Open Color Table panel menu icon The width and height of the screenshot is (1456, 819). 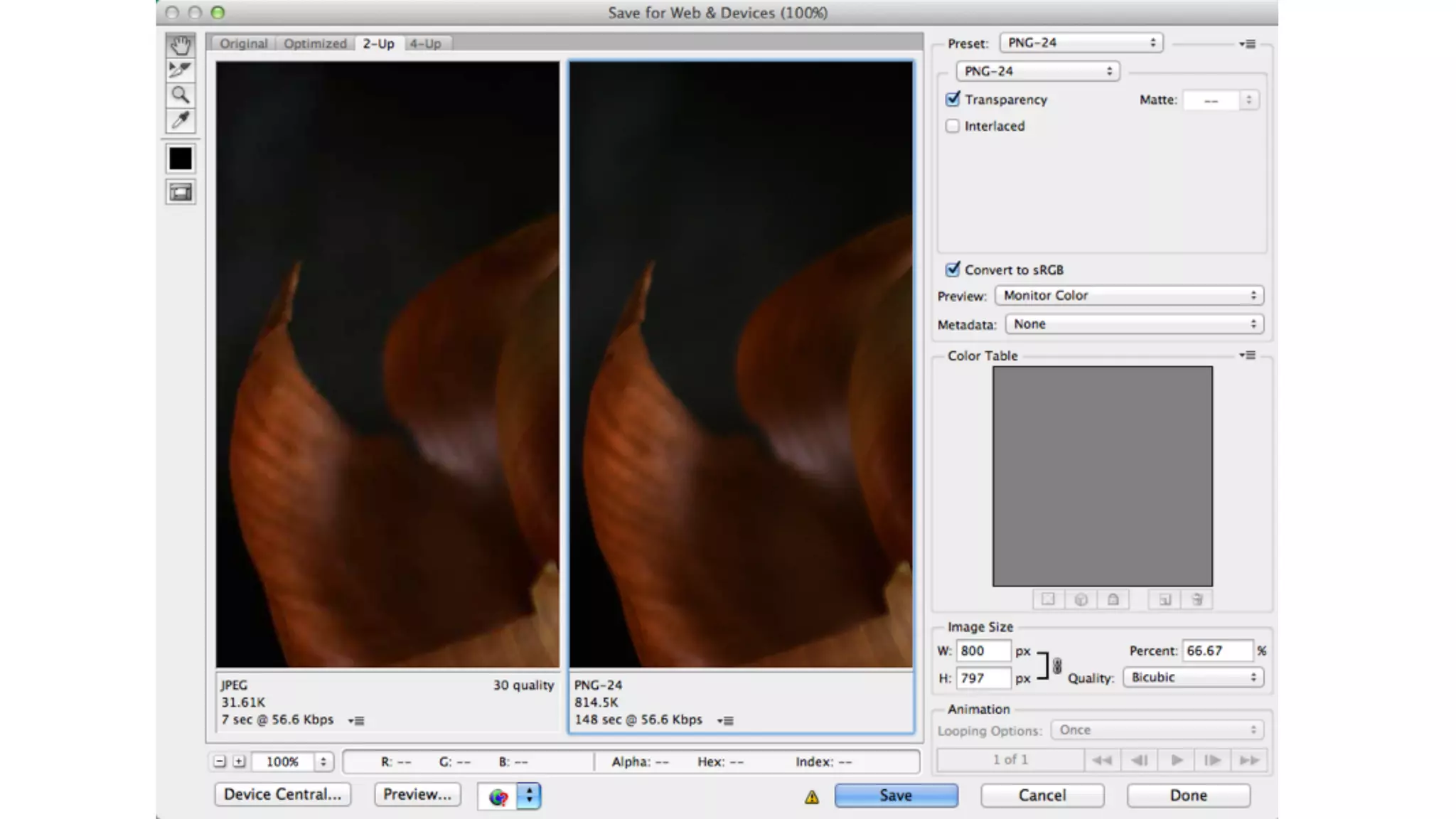click(1247, 355)
